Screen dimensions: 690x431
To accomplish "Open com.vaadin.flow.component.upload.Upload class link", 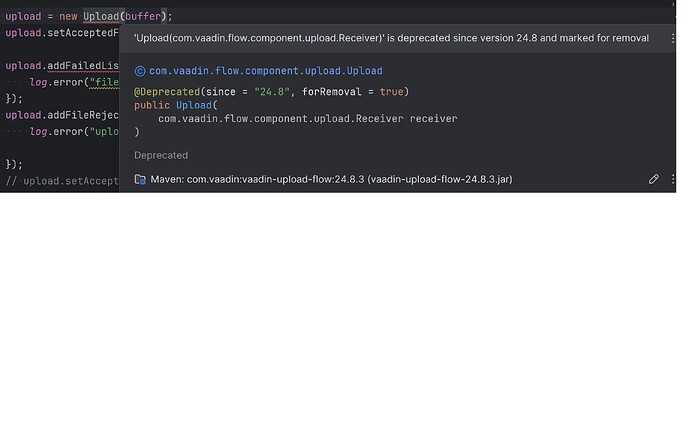I will (x=266, y=71).
